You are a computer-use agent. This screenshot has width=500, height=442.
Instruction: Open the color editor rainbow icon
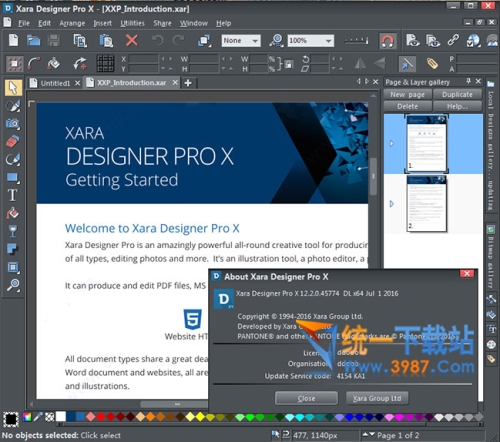point(27,417)
